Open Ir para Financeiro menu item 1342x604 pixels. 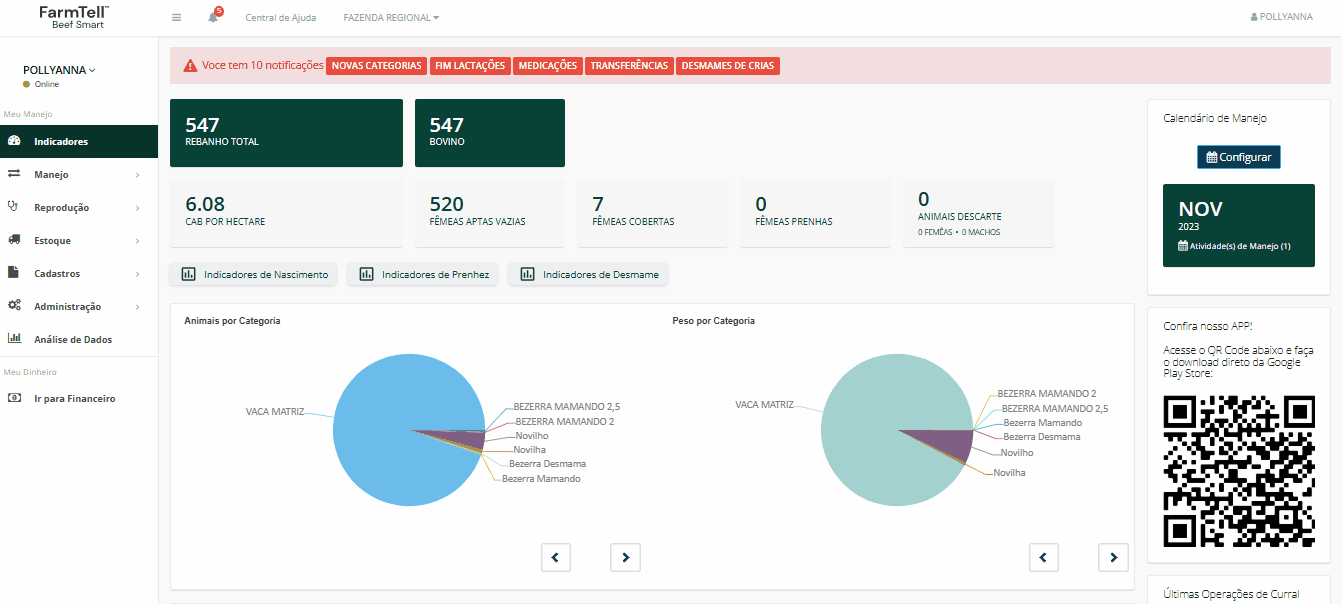(x=74, y=399)
